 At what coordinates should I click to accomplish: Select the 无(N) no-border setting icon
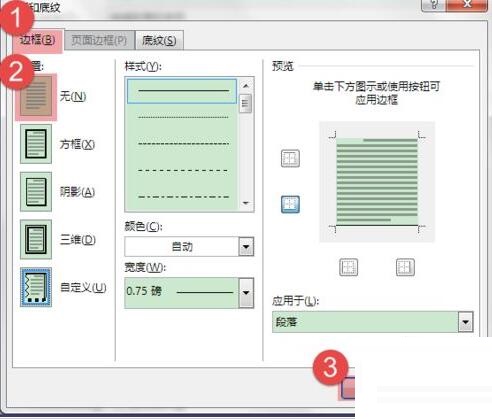36,97
